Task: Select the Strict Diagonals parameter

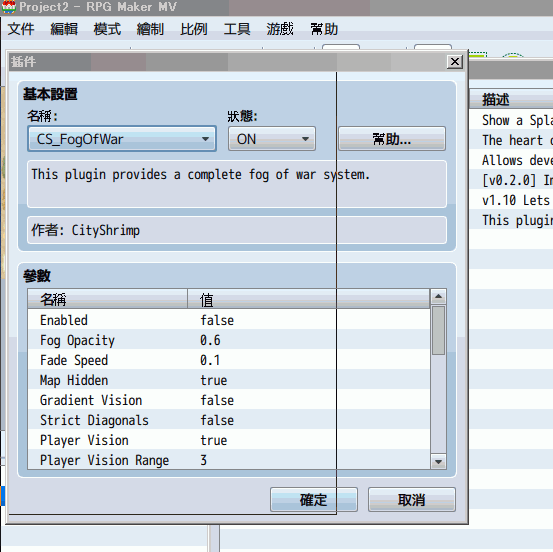Action: [x=229, y=420]
